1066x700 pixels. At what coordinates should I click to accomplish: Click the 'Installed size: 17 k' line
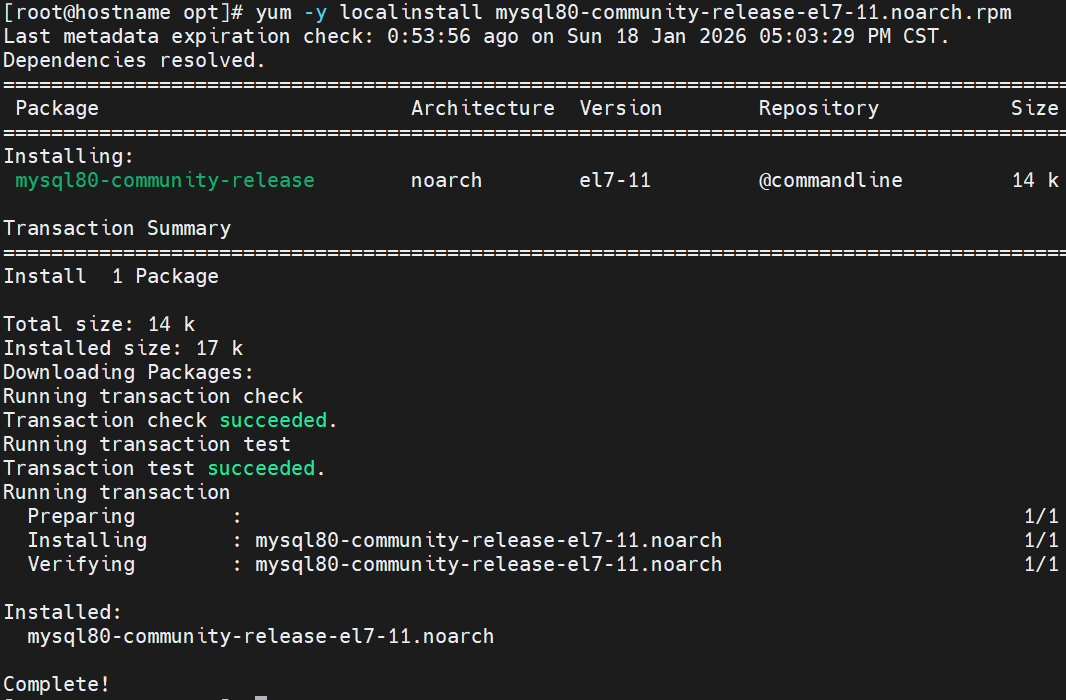(123, 349)
